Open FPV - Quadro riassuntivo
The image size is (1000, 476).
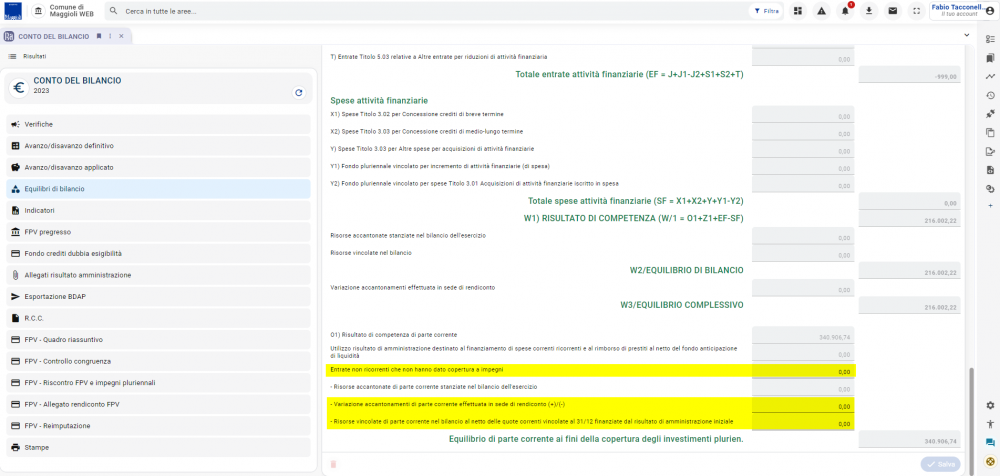(x=158, y=339)
